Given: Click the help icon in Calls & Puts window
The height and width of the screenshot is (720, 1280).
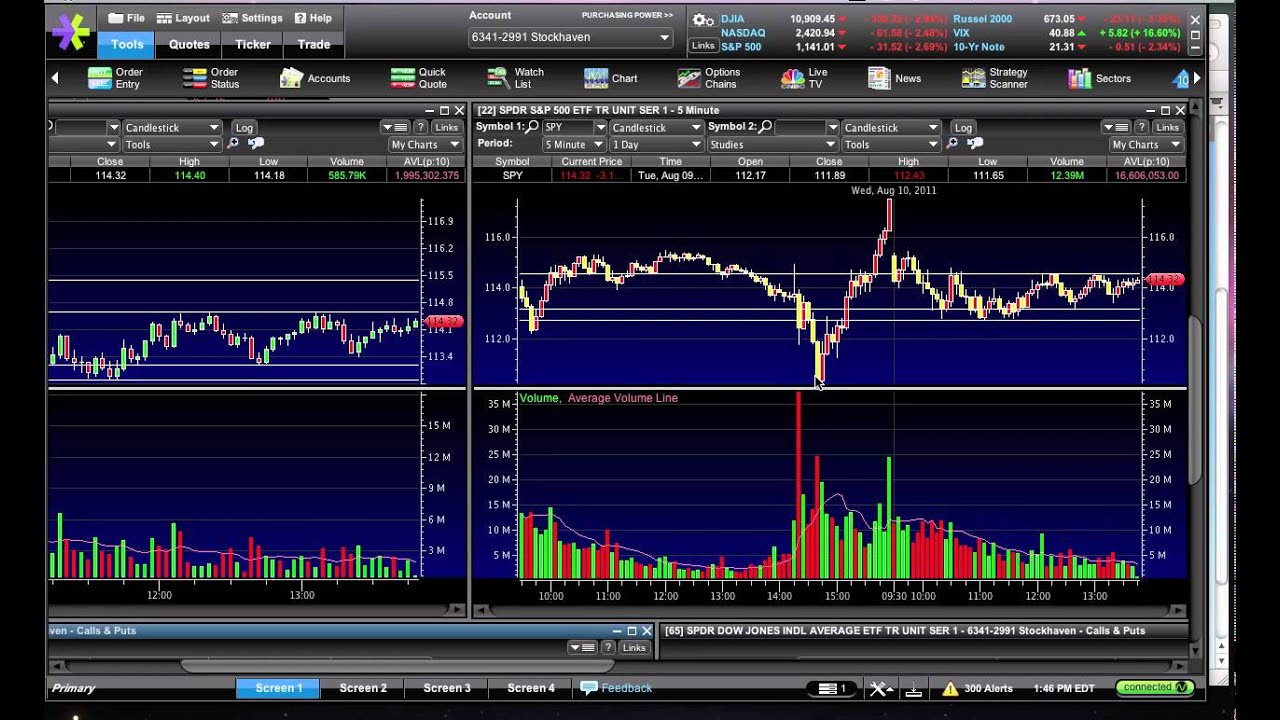Looking at the screenshot, I should (608, 647).
